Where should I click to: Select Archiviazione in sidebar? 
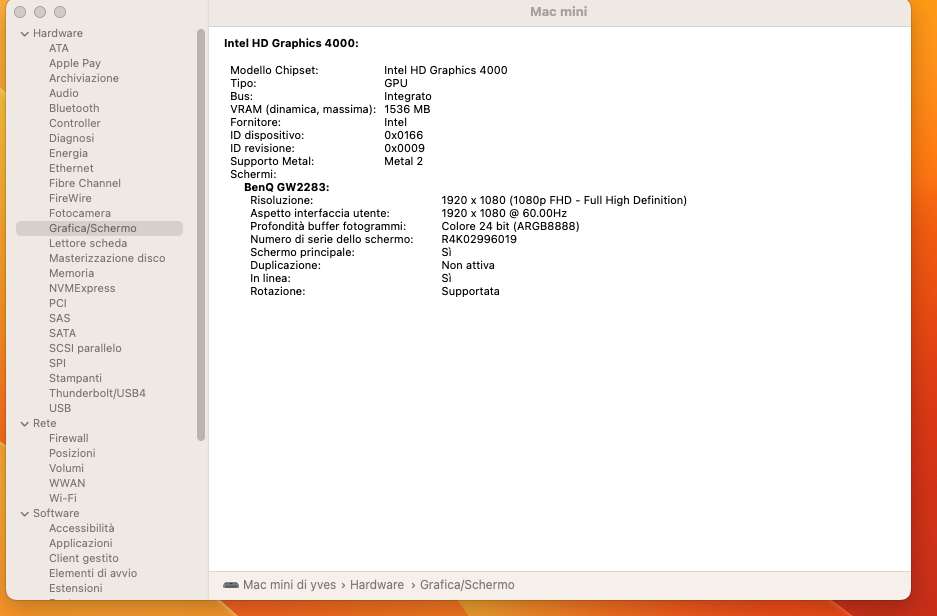(x=84, y=78)
